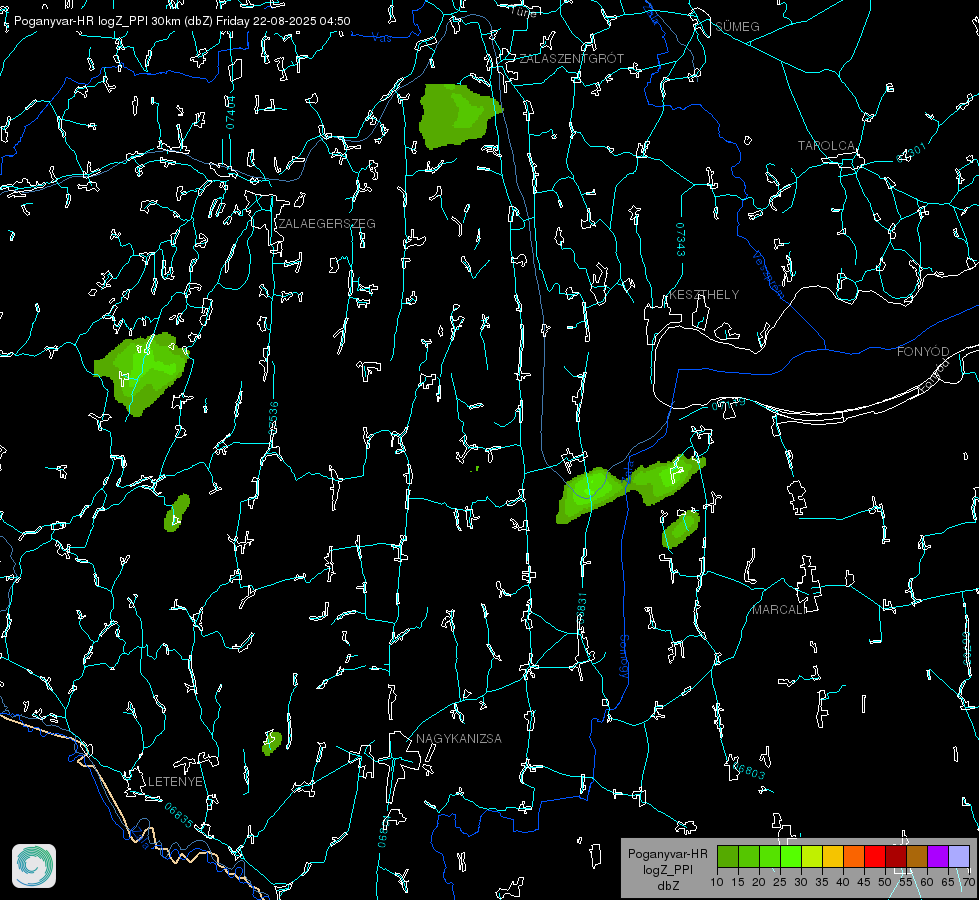This screenshot has height=900, width=979.
Task: Click the dbZ unit label in legend
Action: pos(668,886)
